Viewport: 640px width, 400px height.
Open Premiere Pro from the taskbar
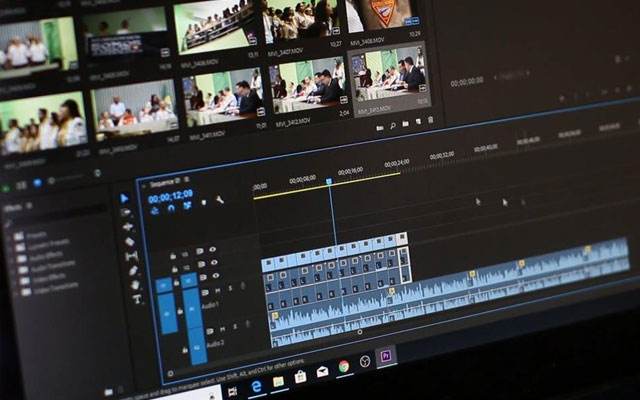[x=386, y=356]
